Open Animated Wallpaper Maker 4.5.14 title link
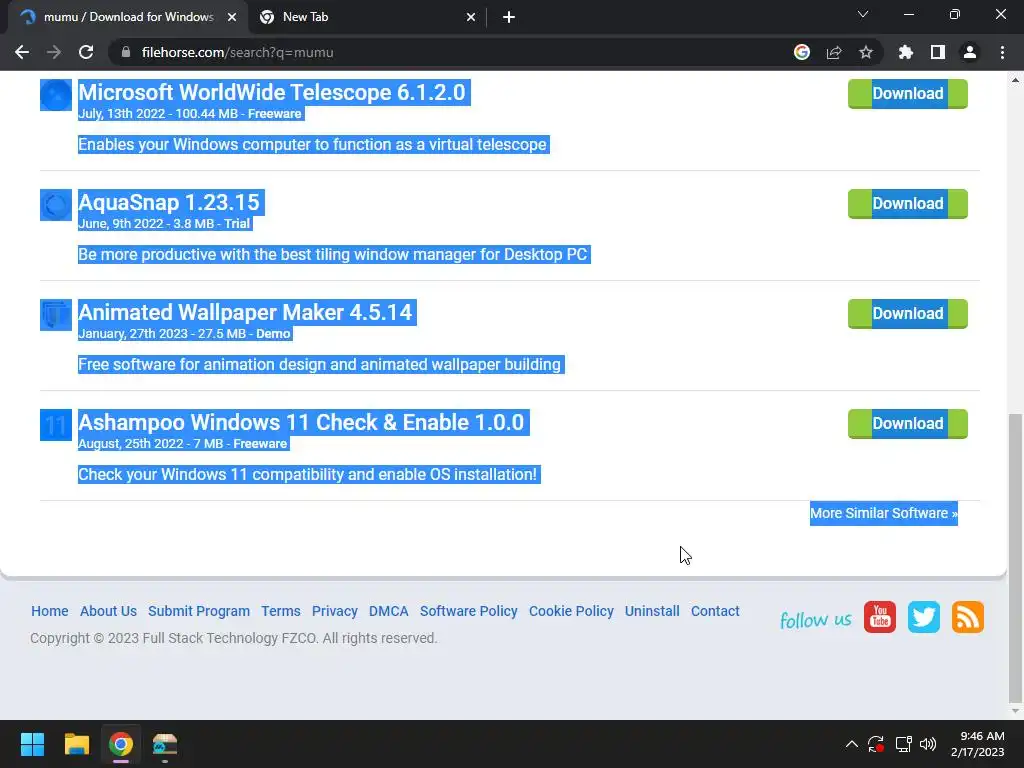1024x768 pixels. tap(245, 312)
